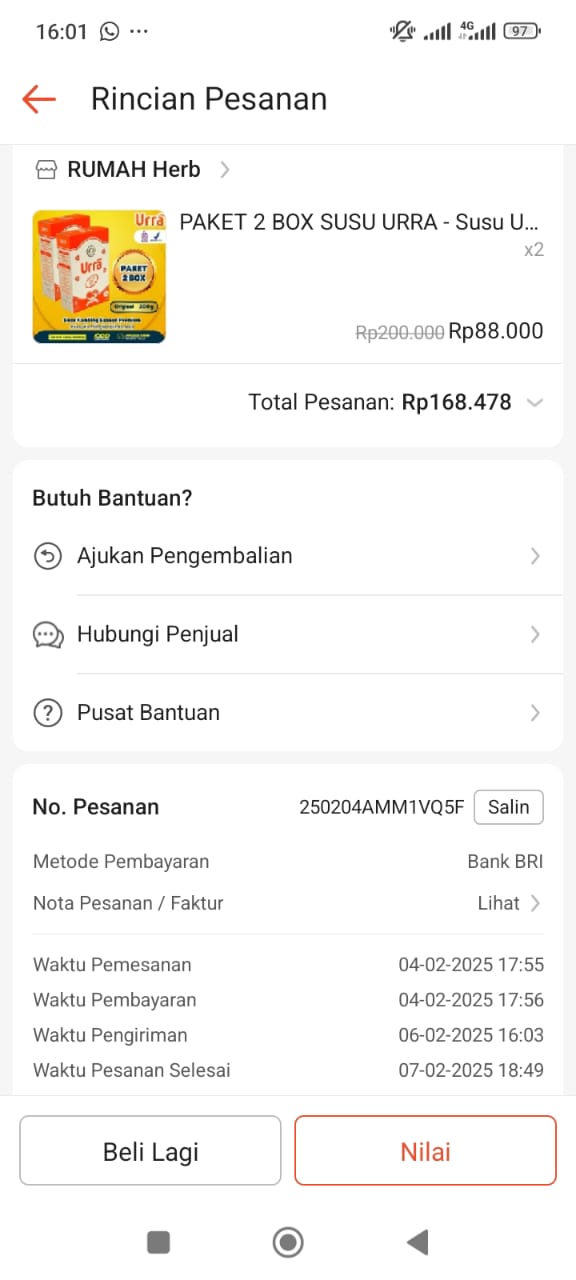
Task: Tap the question mark Pusat Bantuan icon
Action: pyautogui.click(x=48, y=713)
